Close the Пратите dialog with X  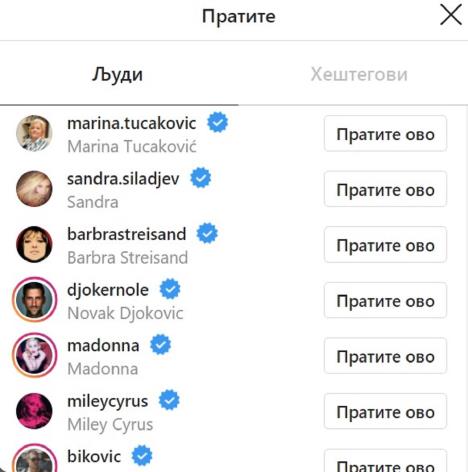[x=451, y=15]
